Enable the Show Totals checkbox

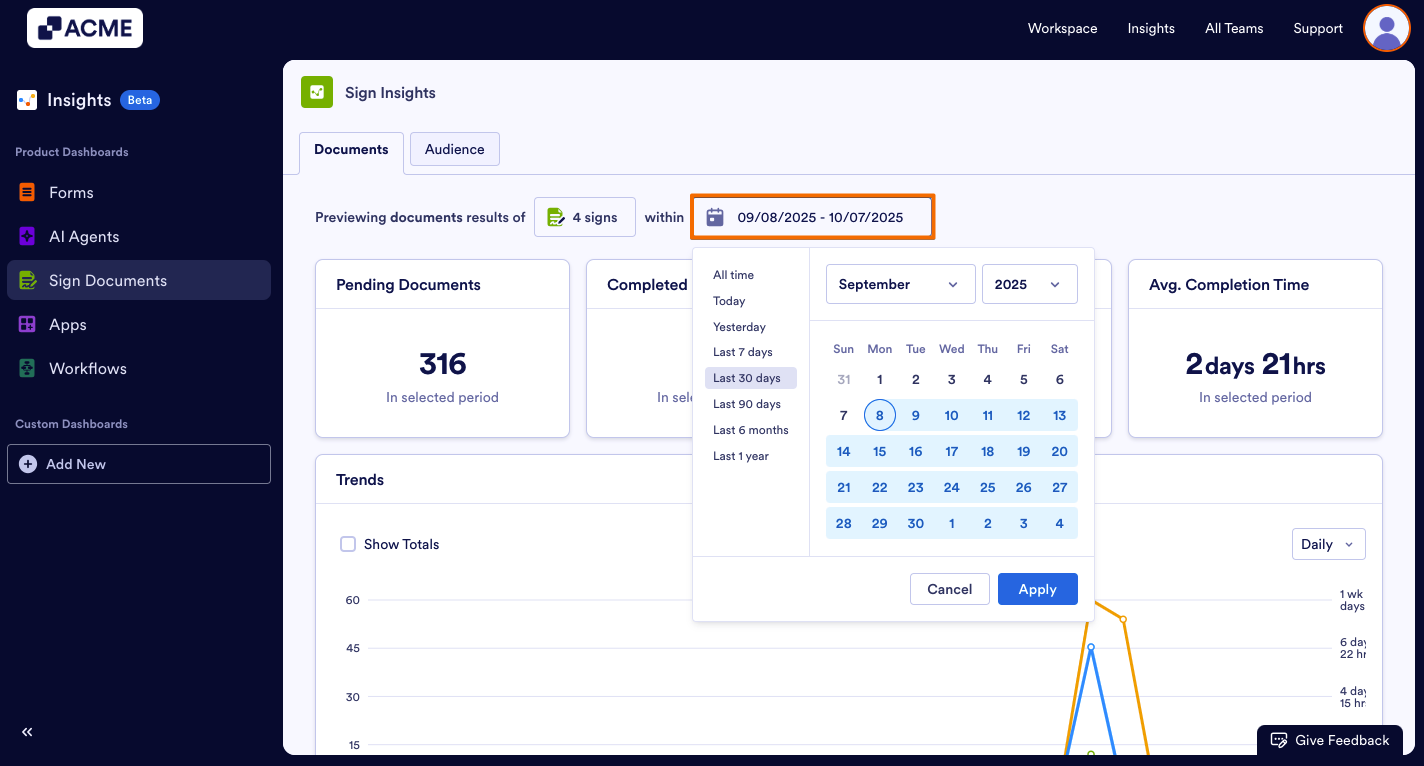(348, 544)
